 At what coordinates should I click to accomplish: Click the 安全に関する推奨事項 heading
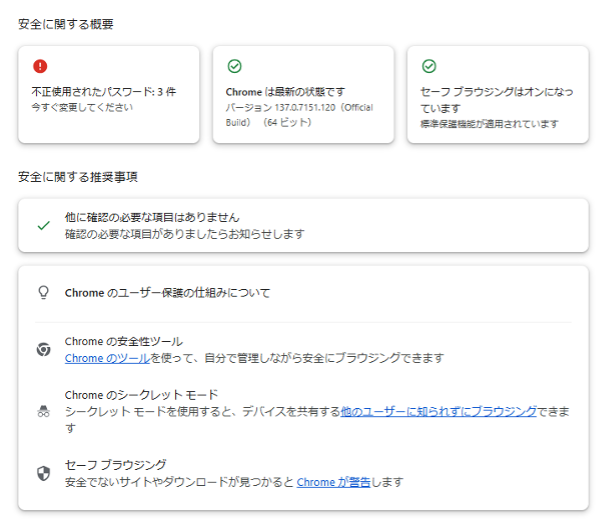click(78, 177)
